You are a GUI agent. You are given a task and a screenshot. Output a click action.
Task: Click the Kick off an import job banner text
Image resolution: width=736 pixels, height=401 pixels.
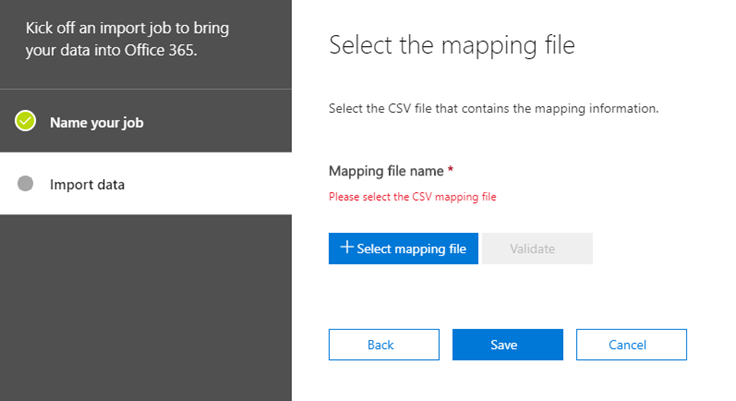click(x=127, y=39)
